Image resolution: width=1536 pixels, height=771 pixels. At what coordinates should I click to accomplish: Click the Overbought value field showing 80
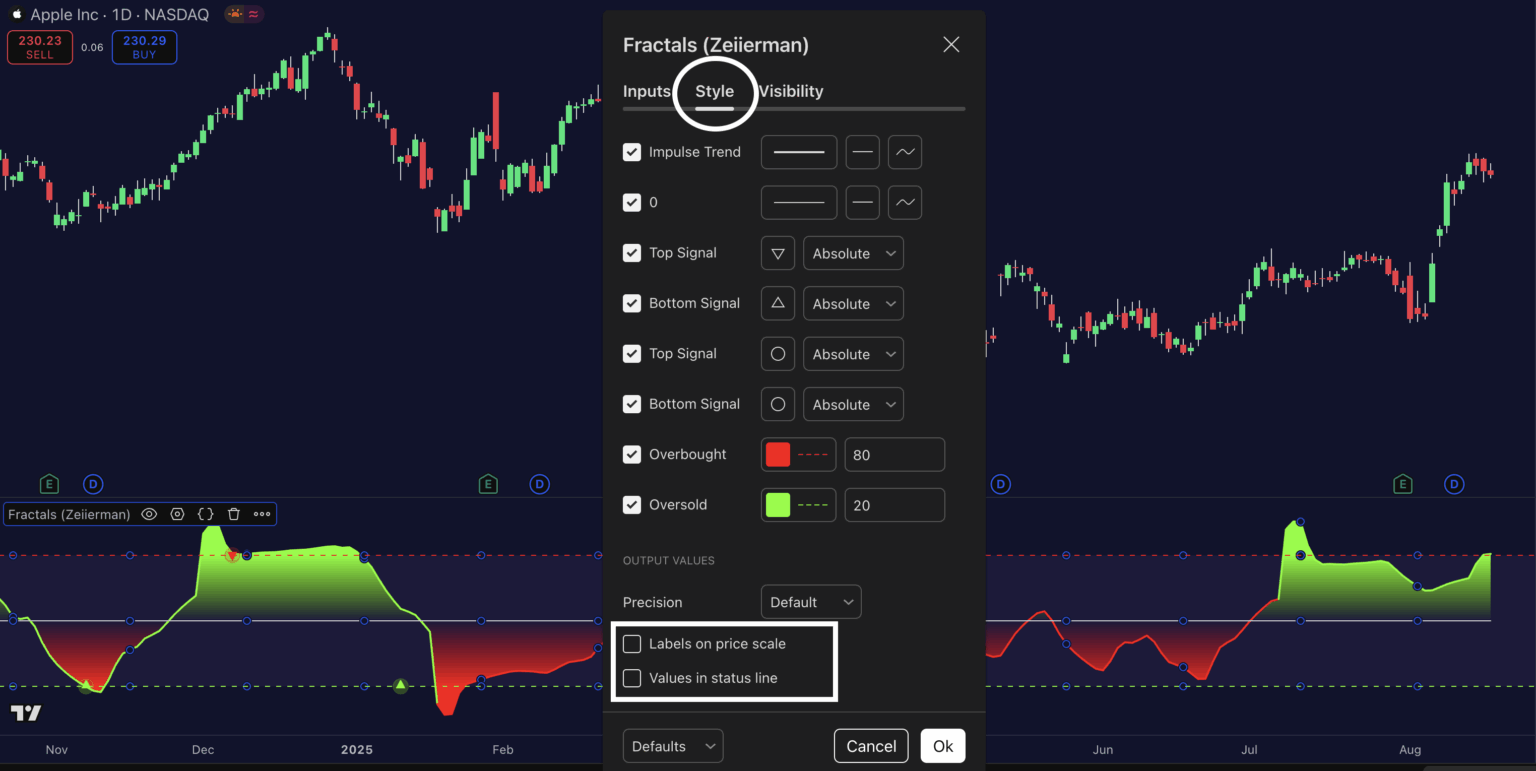895,454
